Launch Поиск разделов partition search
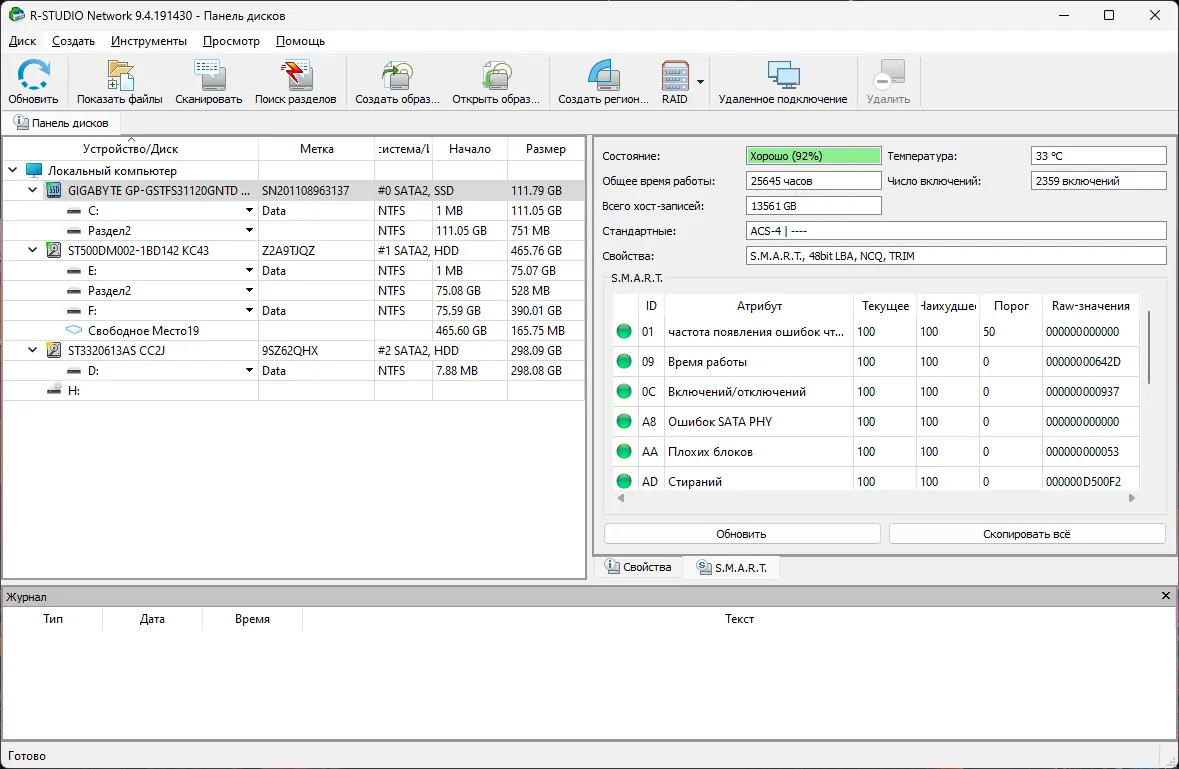 (x=296, y=75)
